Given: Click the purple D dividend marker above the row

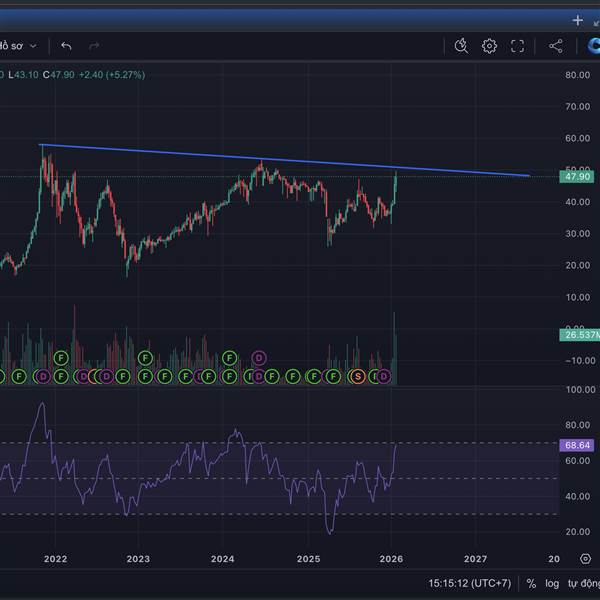Looking at the screenshot, I should (258, 357).
